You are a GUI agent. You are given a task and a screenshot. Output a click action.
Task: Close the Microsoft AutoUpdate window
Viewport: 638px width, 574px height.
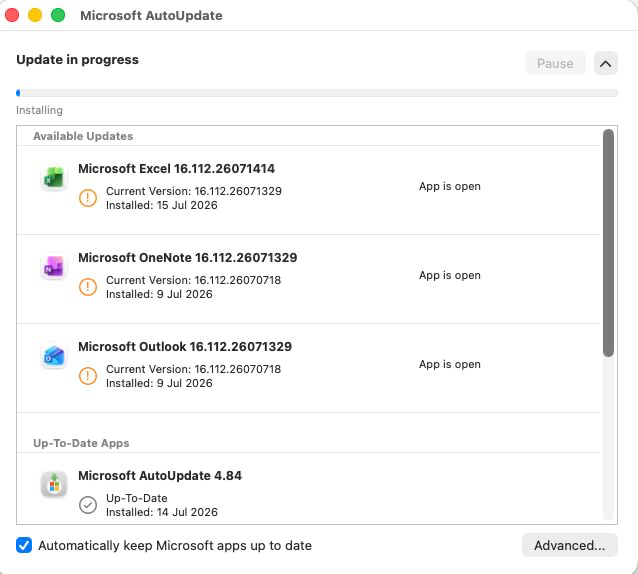click(x=12, y=15)
